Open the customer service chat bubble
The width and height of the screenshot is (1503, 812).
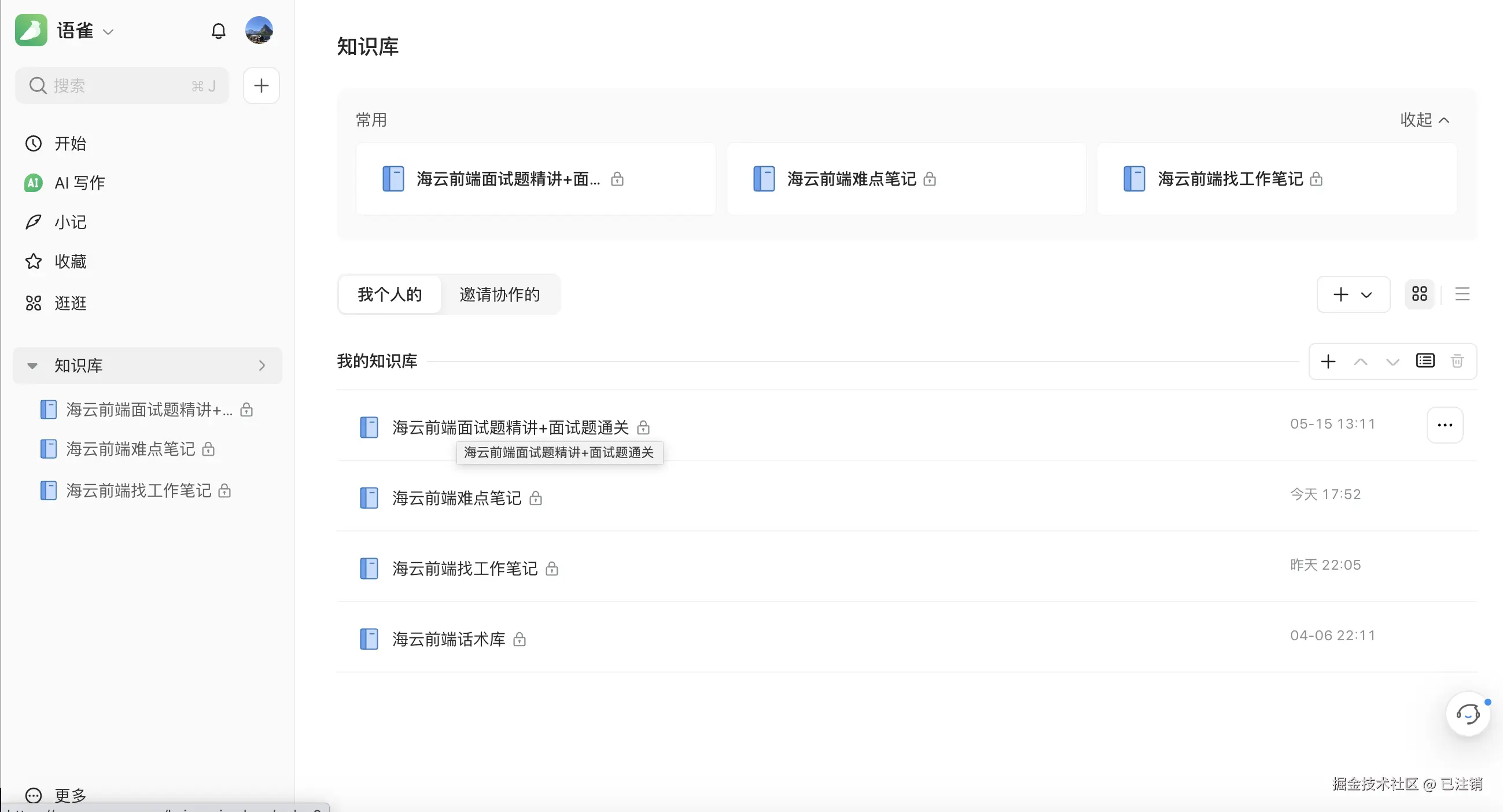(x=1467, y=714)
